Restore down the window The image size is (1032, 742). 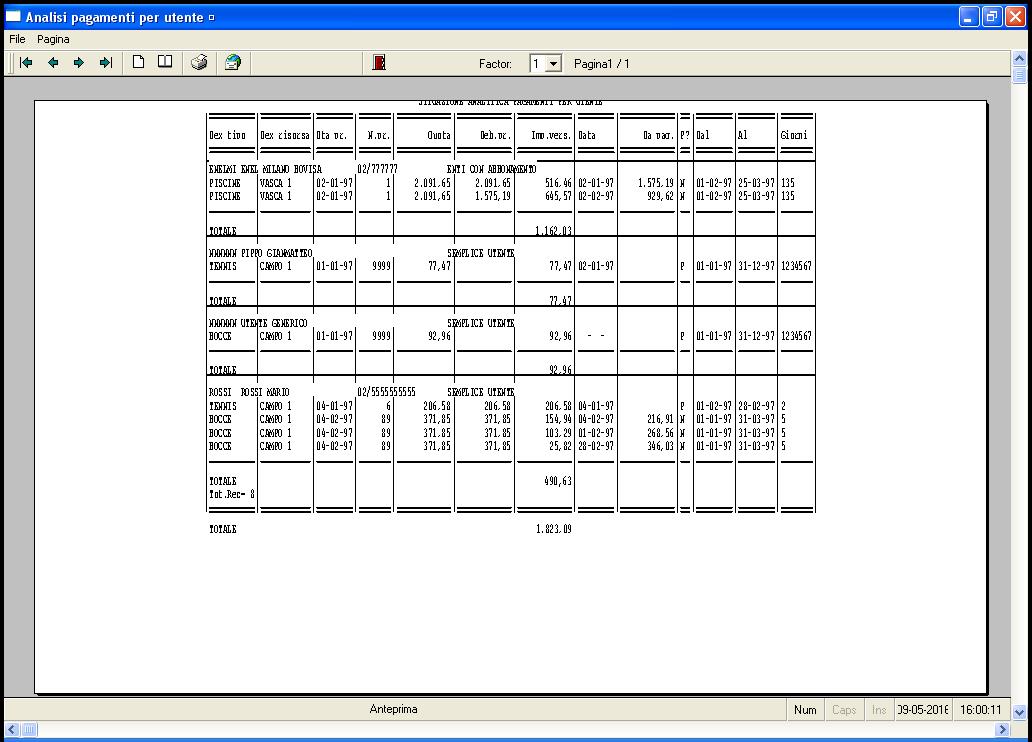tap(992, 16)
